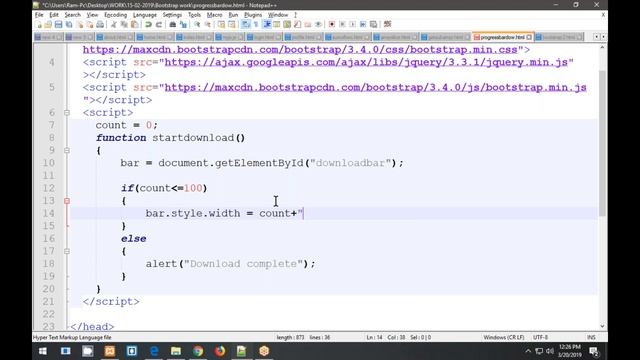Open the Edit menu

click(54, 15)
